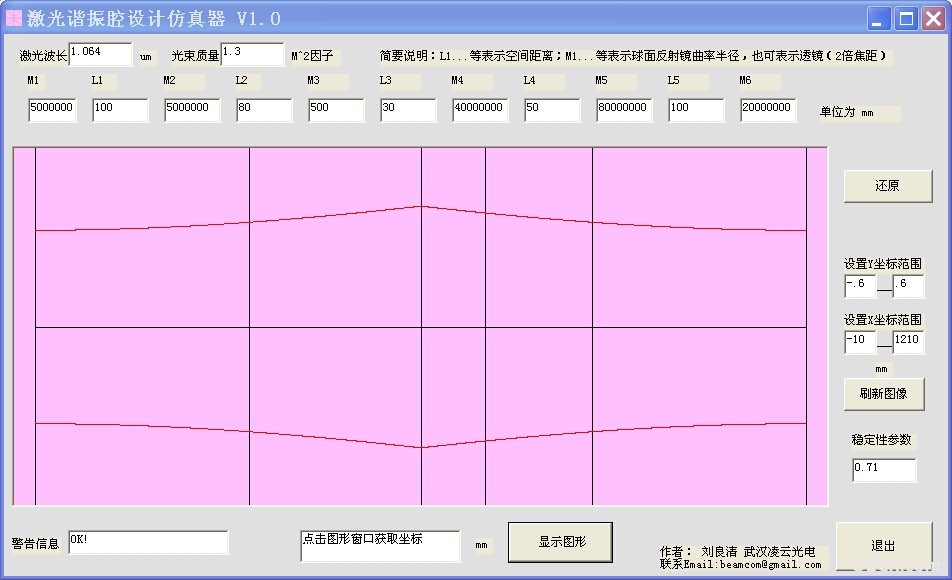
Task: Select the M2 input with 5000000
Action: click(x=192, y=110)
